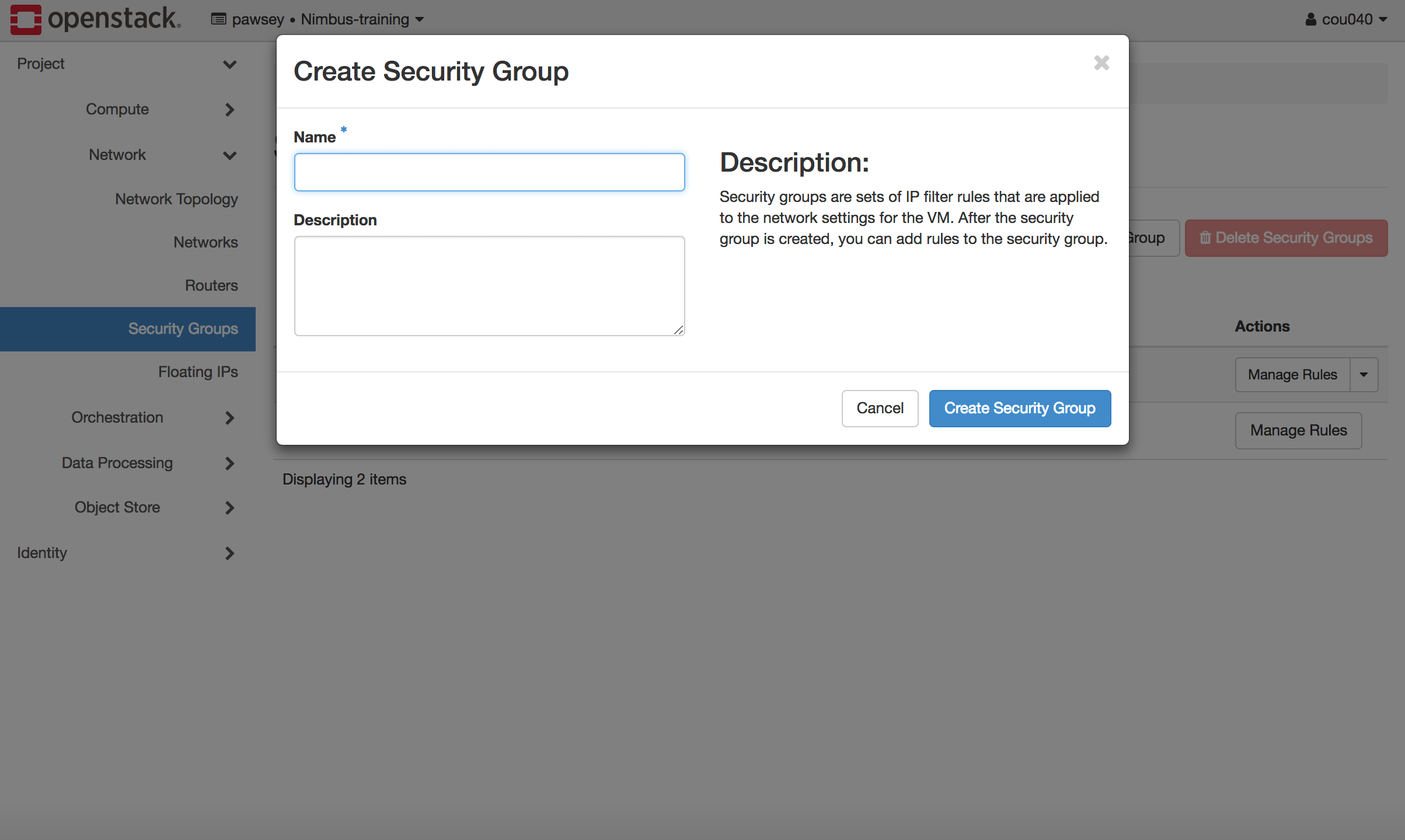Select Network Topology in the sidebar
The height and width of the screenshot is (840, 1405).
tap(176, 199)
